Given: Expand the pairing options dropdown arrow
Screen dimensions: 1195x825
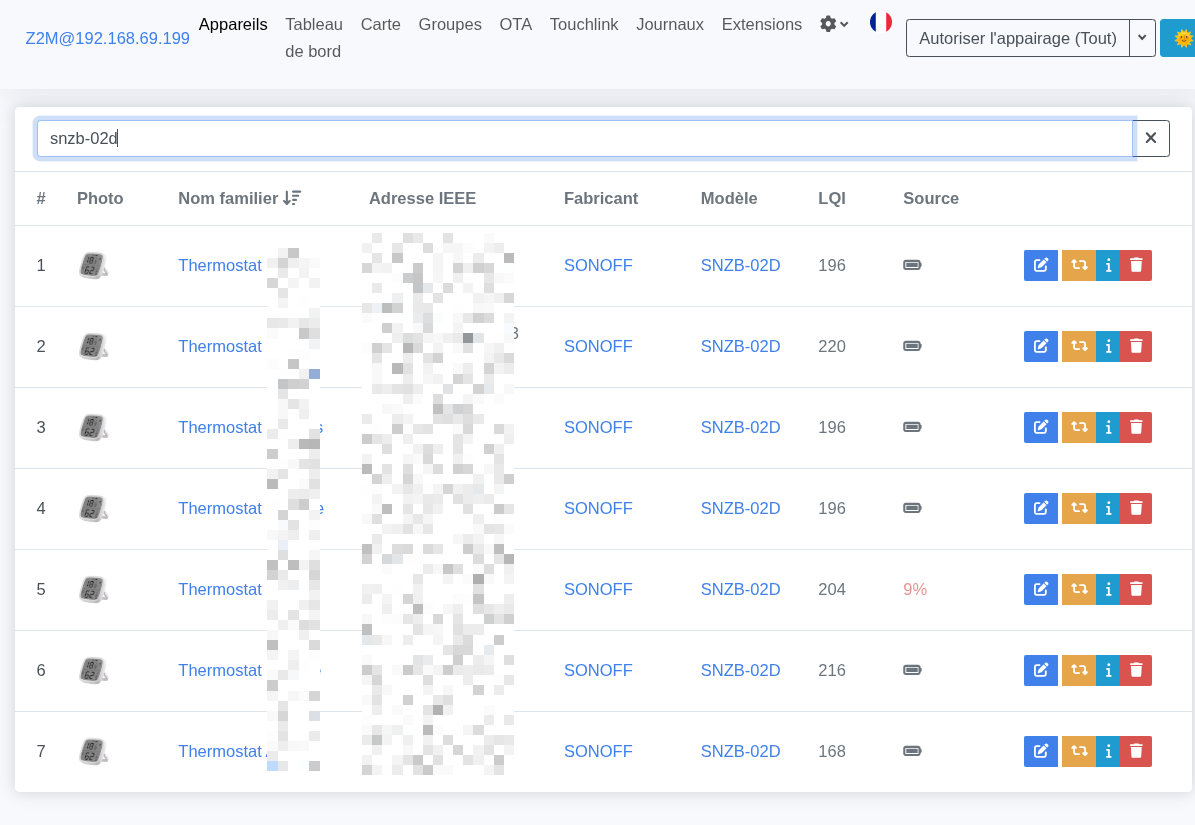Looking at the screenshot, I should pos(1142,38).
